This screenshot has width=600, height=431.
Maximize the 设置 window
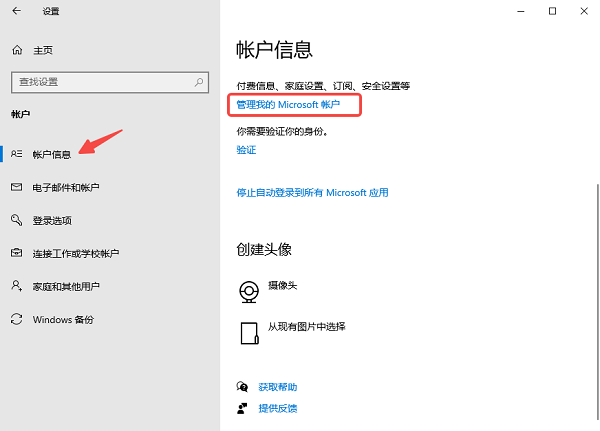coord(552,11)
